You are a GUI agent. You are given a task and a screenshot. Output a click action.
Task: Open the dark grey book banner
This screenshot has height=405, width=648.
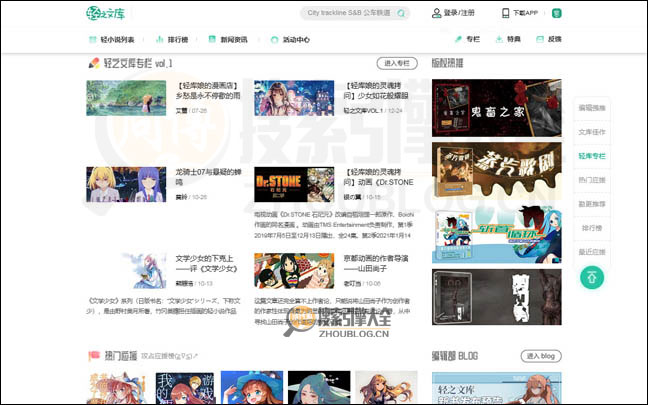[x=497, y=297]
